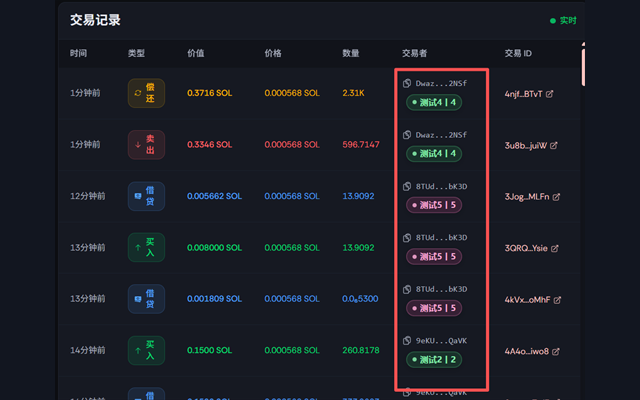The width and height of the screenshot is (640, 400).
Task: Click the quantity 2.31K
Action: coord(353,93)
